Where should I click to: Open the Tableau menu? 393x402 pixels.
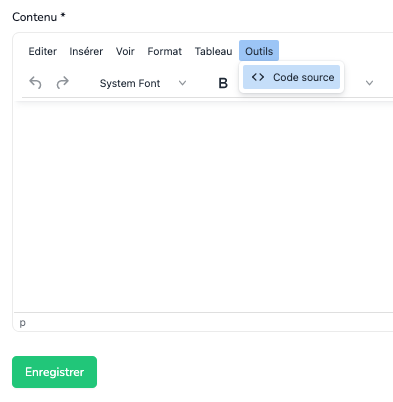pos(213,51)
